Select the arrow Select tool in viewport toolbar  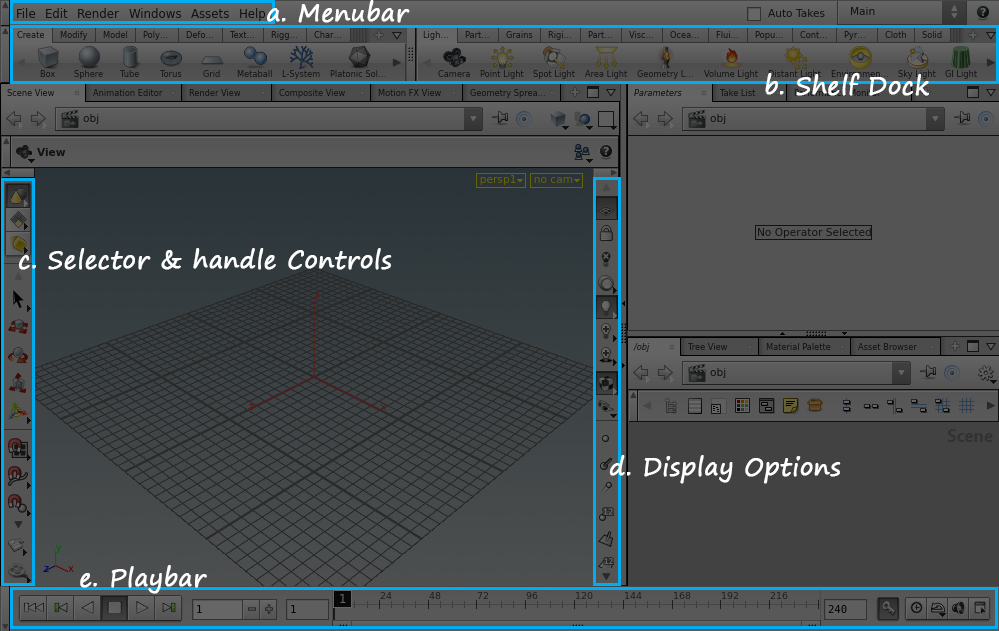(x=18, y=299)
